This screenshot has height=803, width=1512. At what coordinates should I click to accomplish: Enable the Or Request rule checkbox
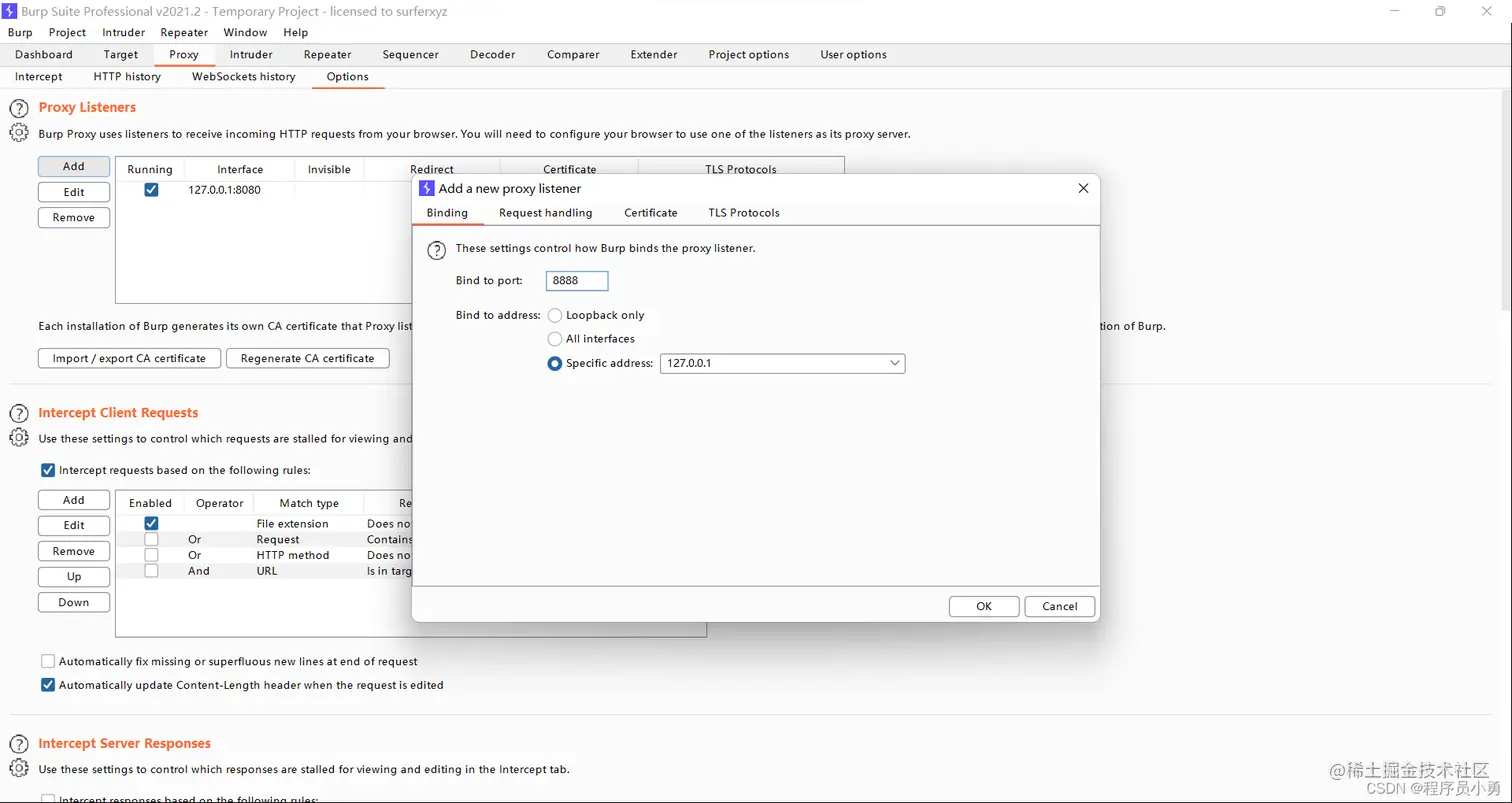tap(151, 539)
